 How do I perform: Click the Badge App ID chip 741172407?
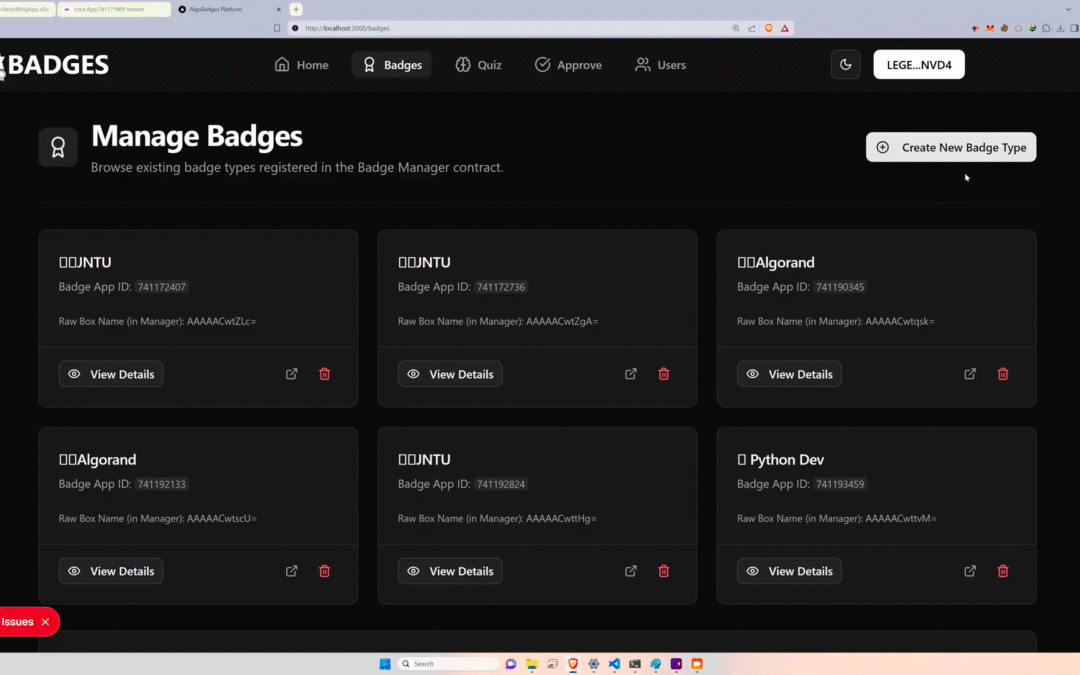(x=160, y=287)
